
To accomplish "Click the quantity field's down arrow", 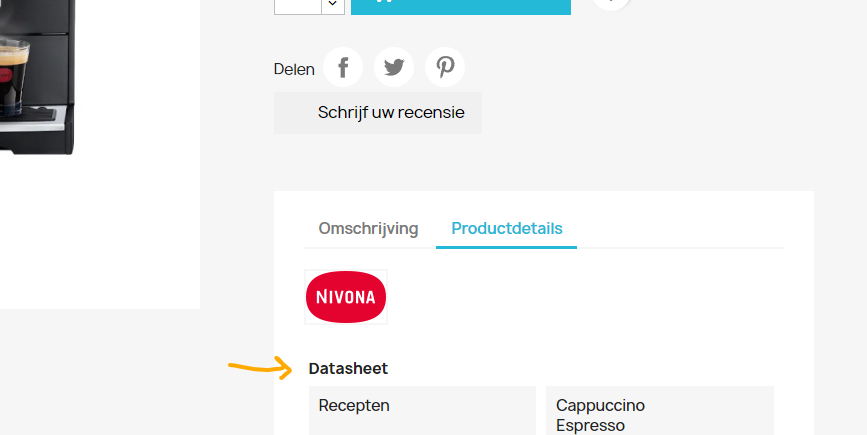I will pyautogui.click(x=333, y=5).
